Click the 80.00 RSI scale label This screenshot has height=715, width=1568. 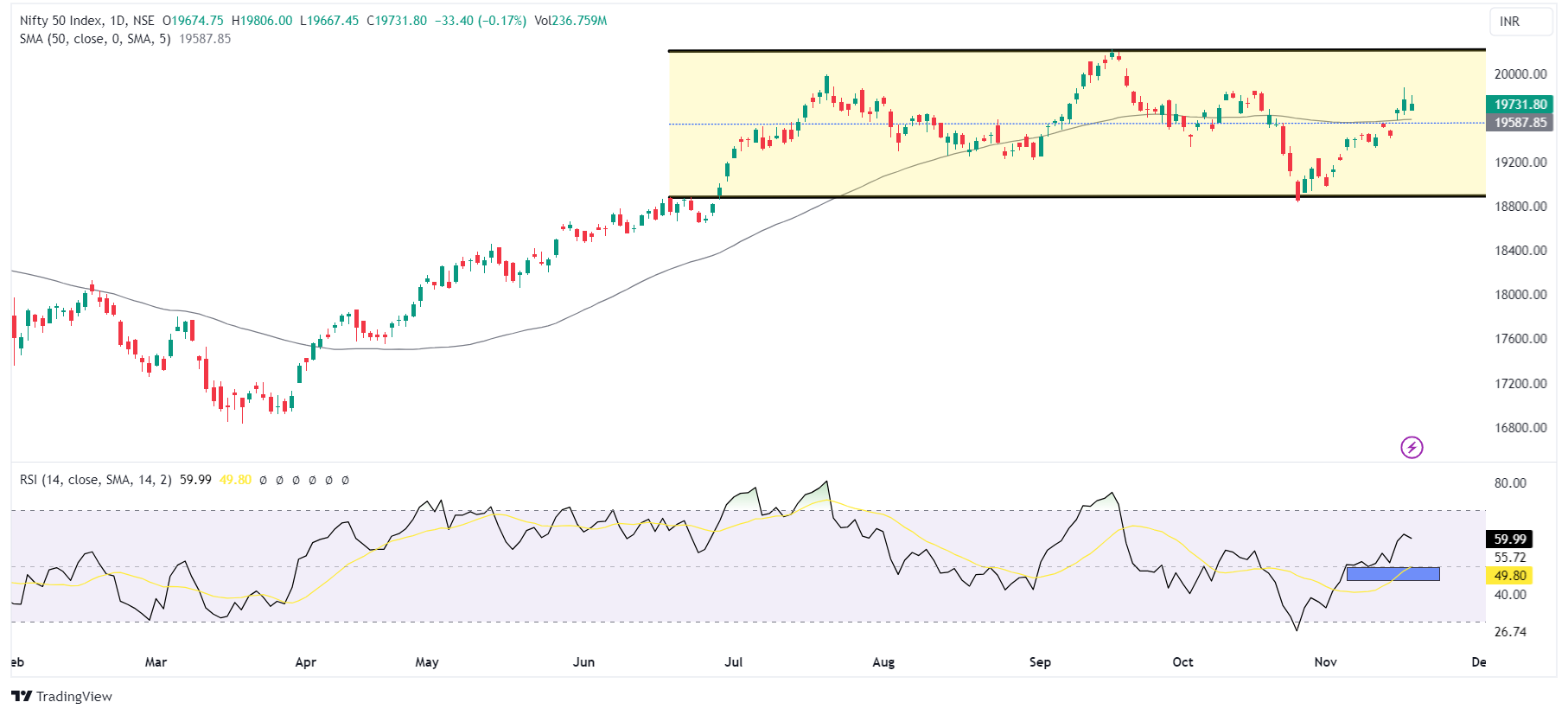click(1510, 483)
